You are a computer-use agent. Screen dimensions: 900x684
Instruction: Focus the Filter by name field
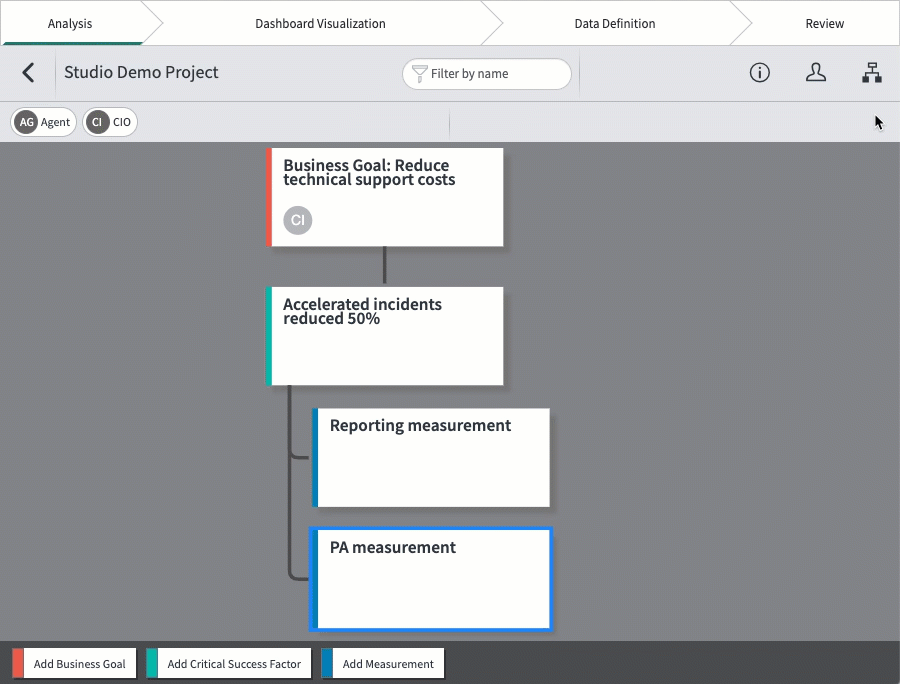click(487, 73)
